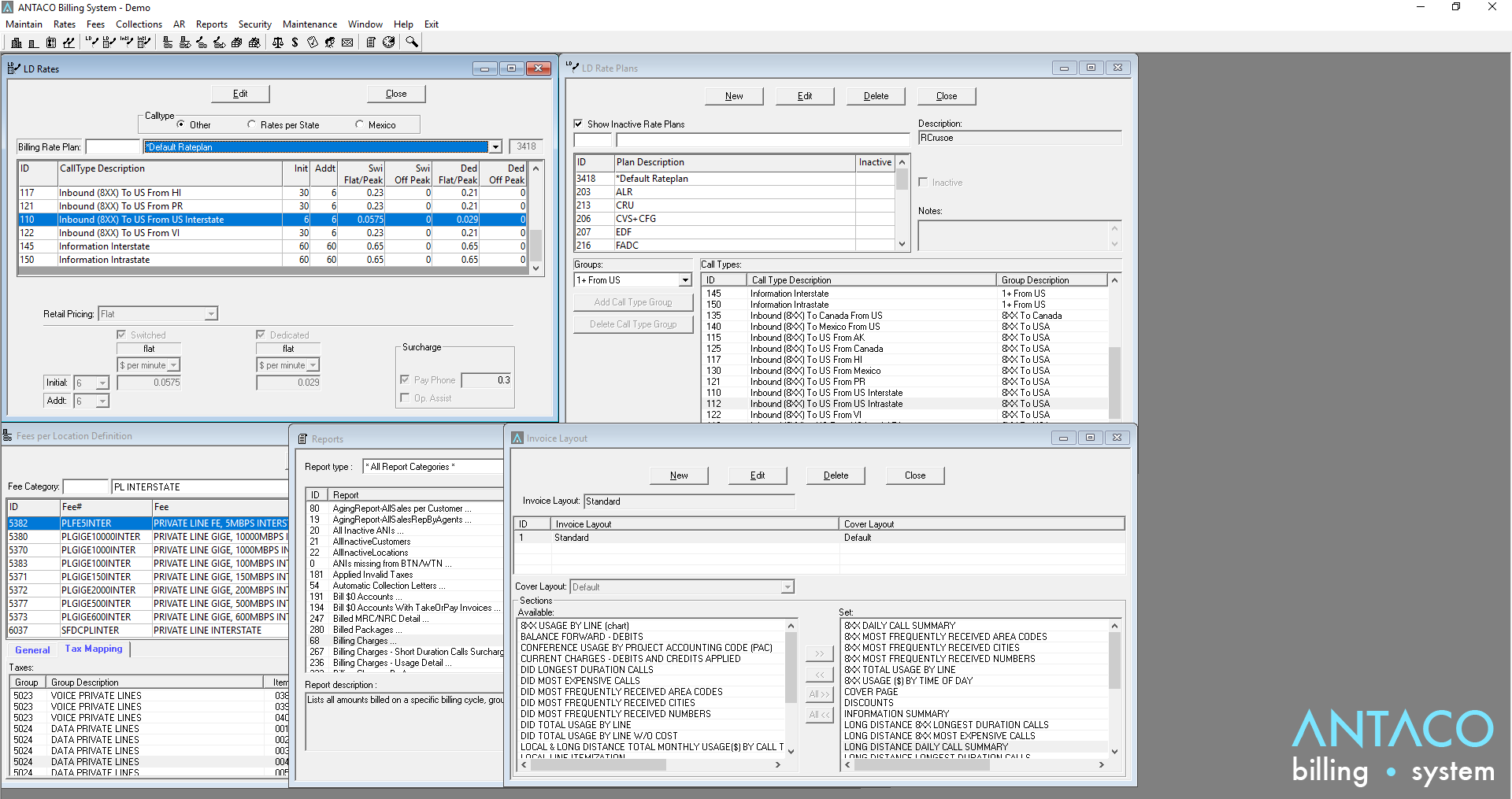Click Delete in the LD Rate Plans window
This screenshot has height=799, width=1512.
point(876,96)
